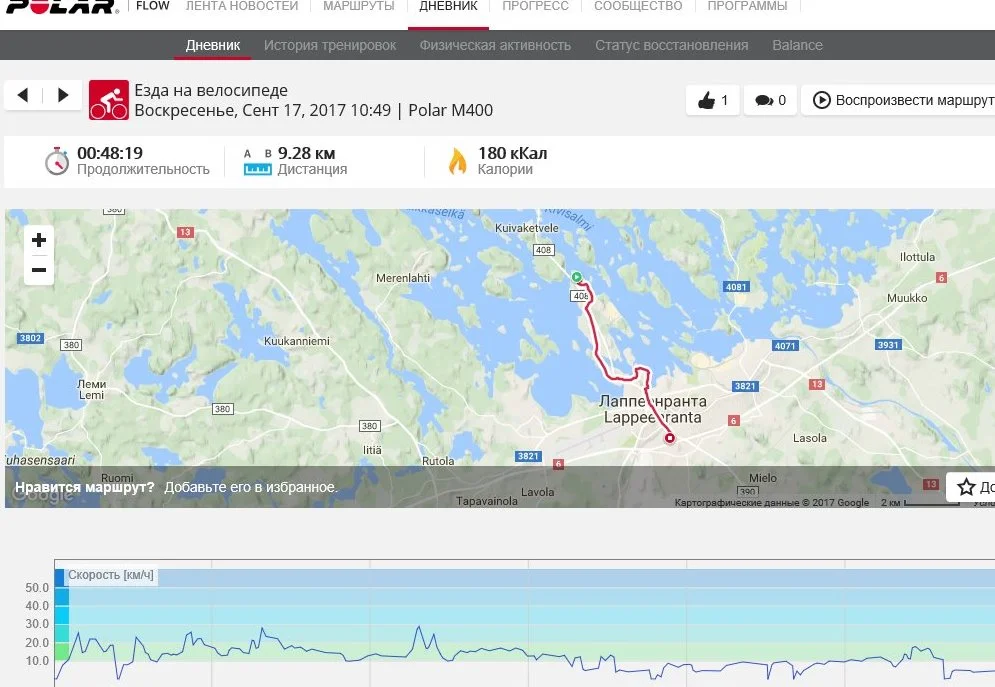
Task: Click the dark blue top speed zone swatch
Action: [x=60, y=577]
